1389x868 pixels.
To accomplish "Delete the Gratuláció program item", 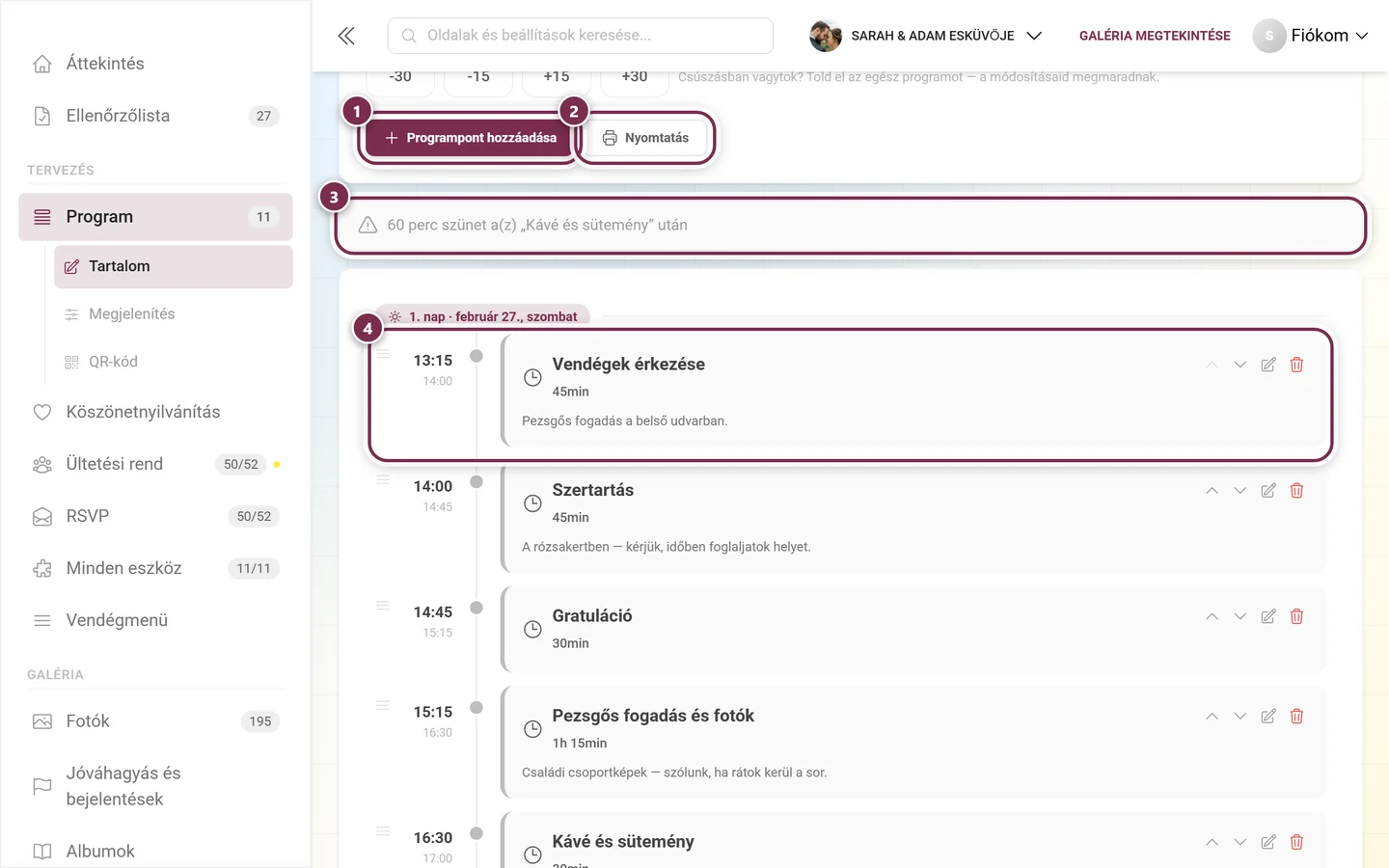I will coord(1296,616).
